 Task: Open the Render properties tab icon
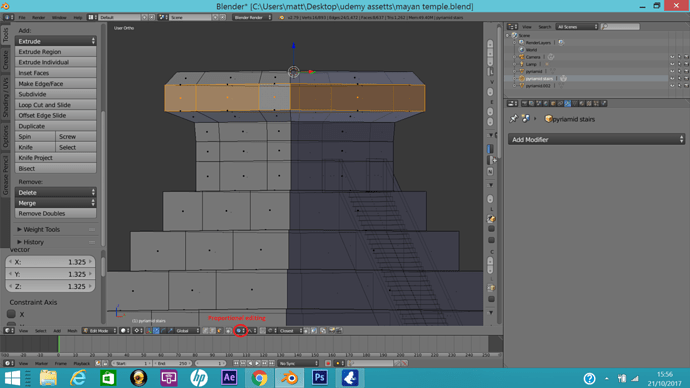click(524, 103)
